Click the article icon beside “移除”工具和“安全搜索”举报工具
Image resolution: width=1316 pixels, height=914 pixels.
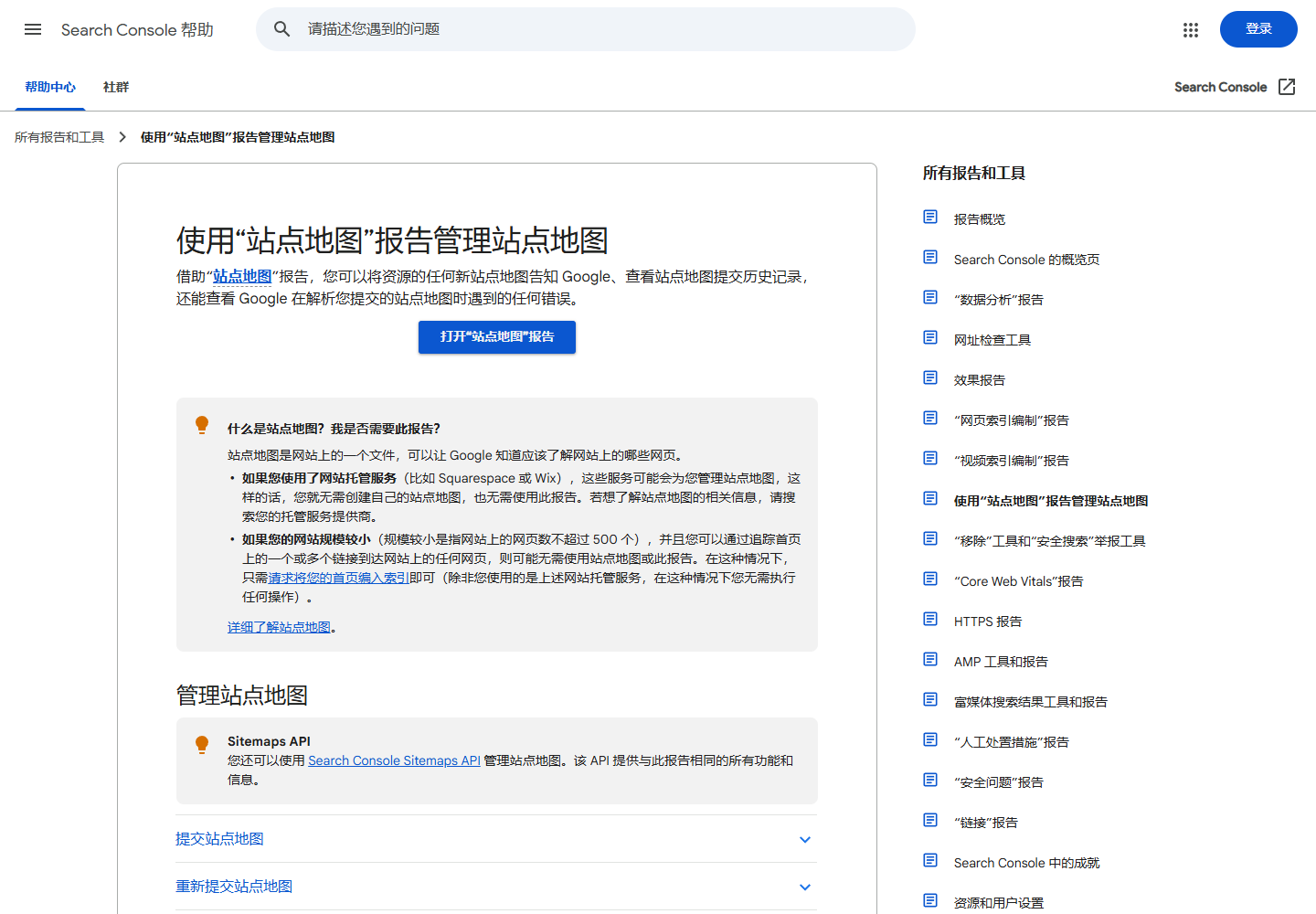[x=930, y=538]
